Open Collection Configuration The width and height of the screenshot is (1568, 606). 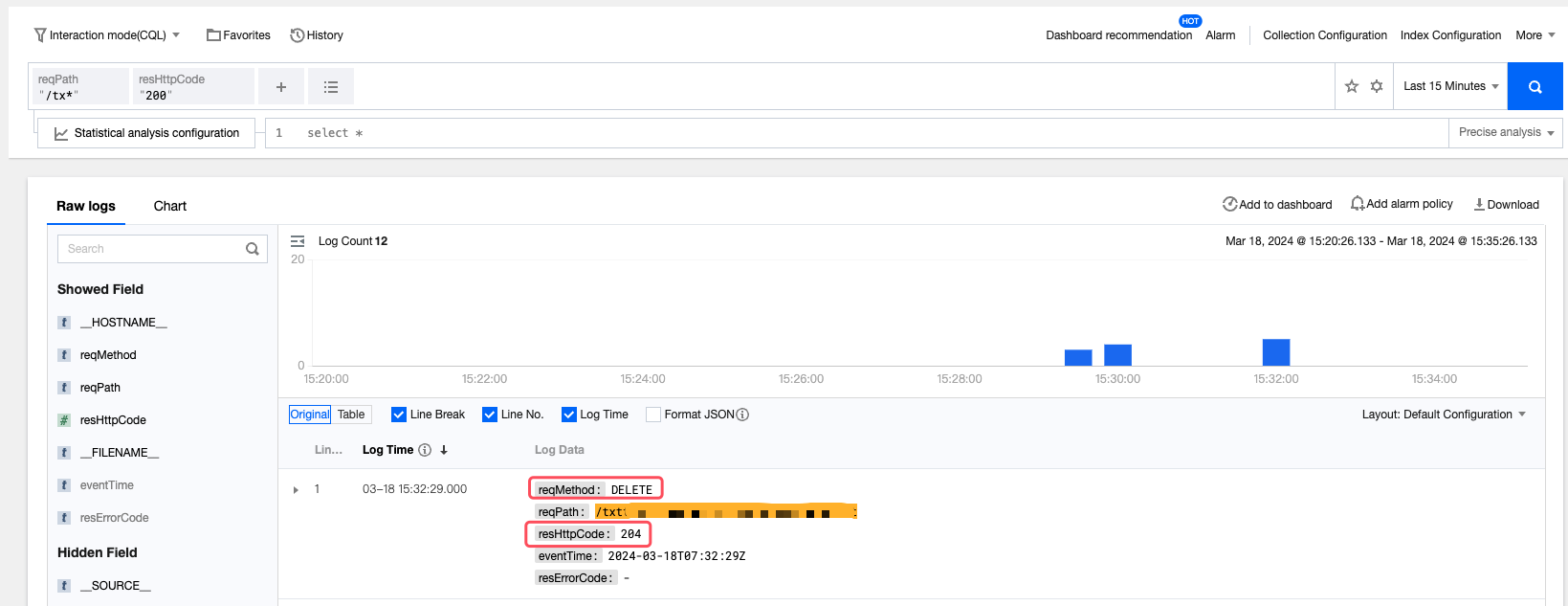point(1325,35)
